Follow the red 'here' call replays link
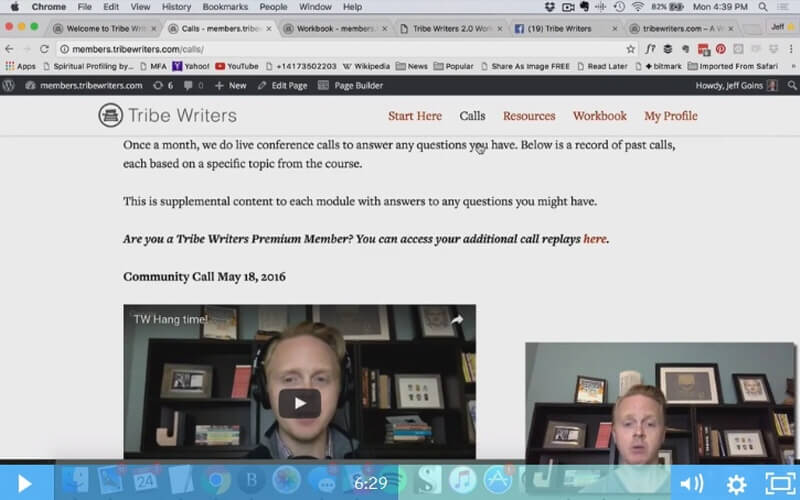 click(594, 239)
